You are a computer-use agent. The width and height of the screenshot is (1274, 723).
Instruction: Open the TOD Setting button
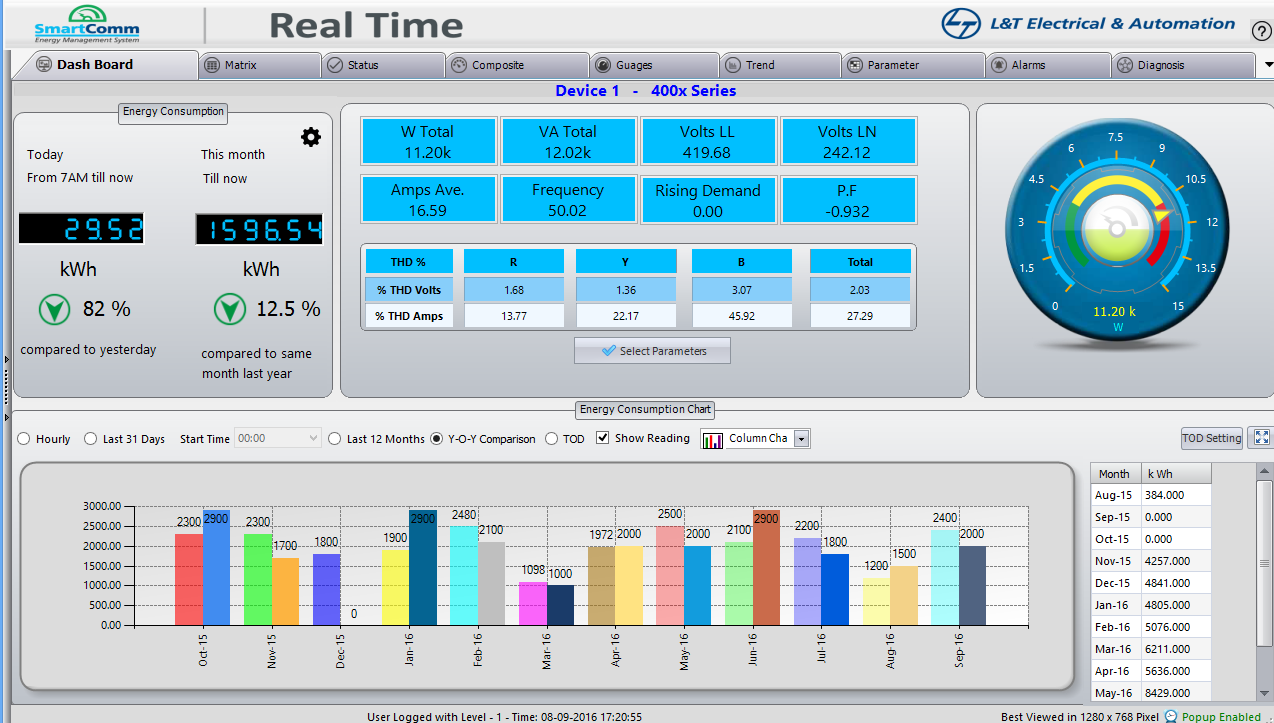[1212, 438]
